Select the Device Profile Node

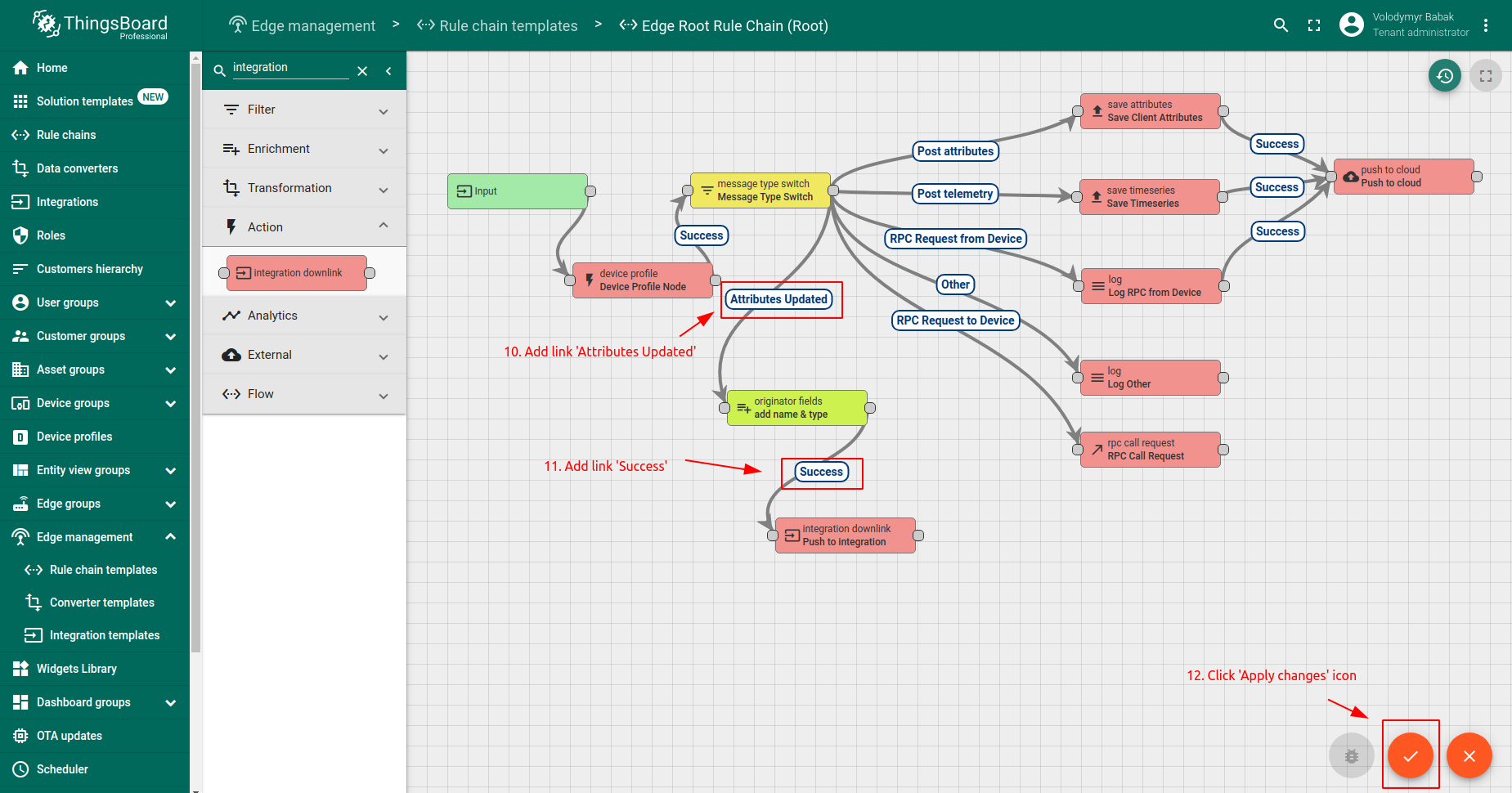coord(643,280)
